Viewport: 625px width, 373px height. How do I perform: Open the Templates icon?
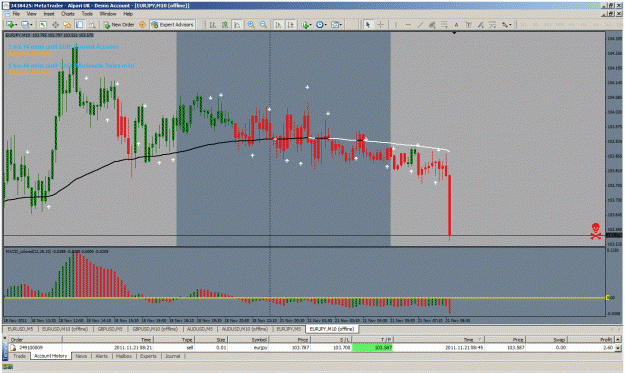pos(335,25)
